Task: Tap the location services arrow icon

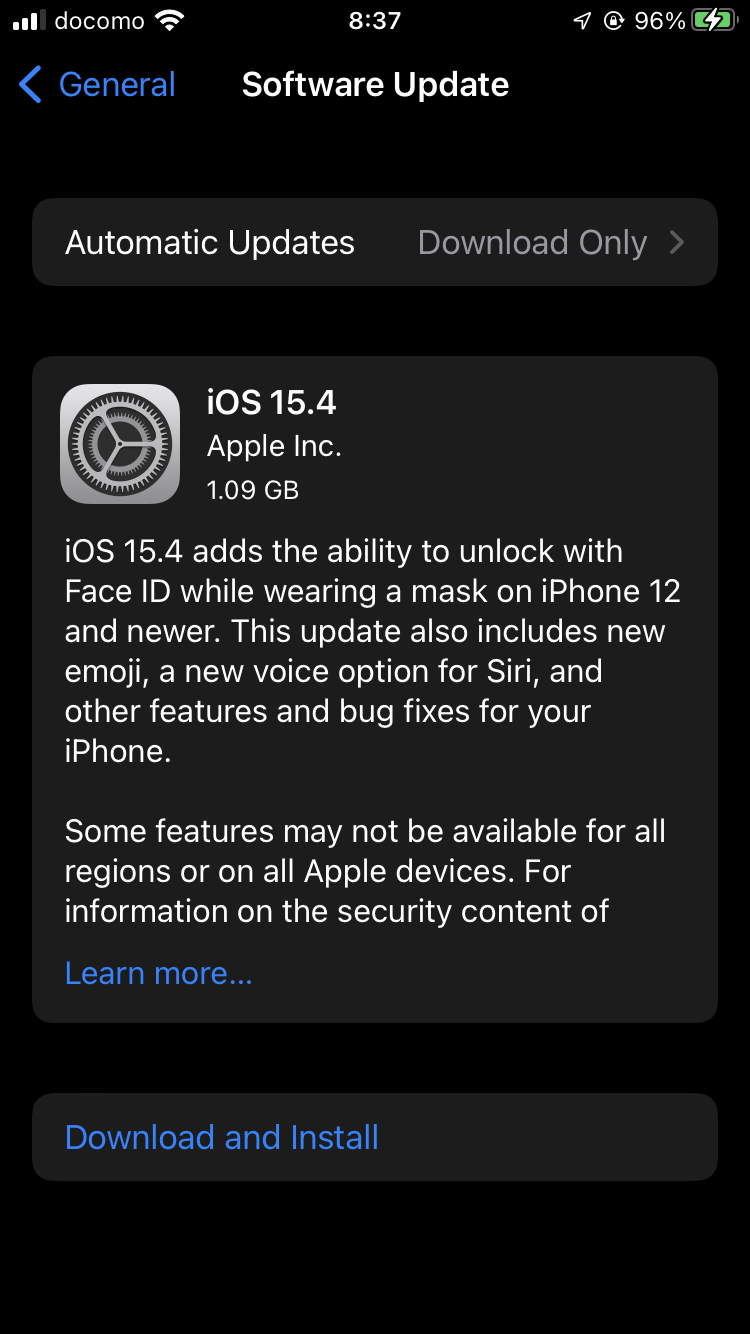Action: coord(582,21)
